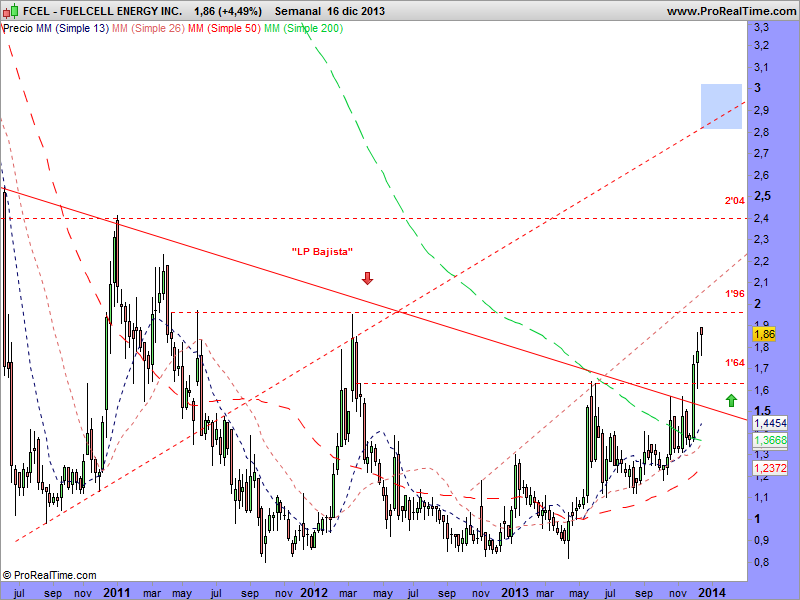Click the 2013 year label on time axis

coord(515,593)
